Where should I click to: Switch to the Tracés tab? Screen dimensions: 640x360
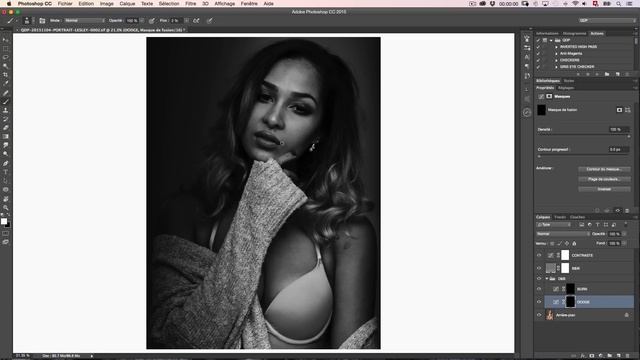tap(560, 217)
